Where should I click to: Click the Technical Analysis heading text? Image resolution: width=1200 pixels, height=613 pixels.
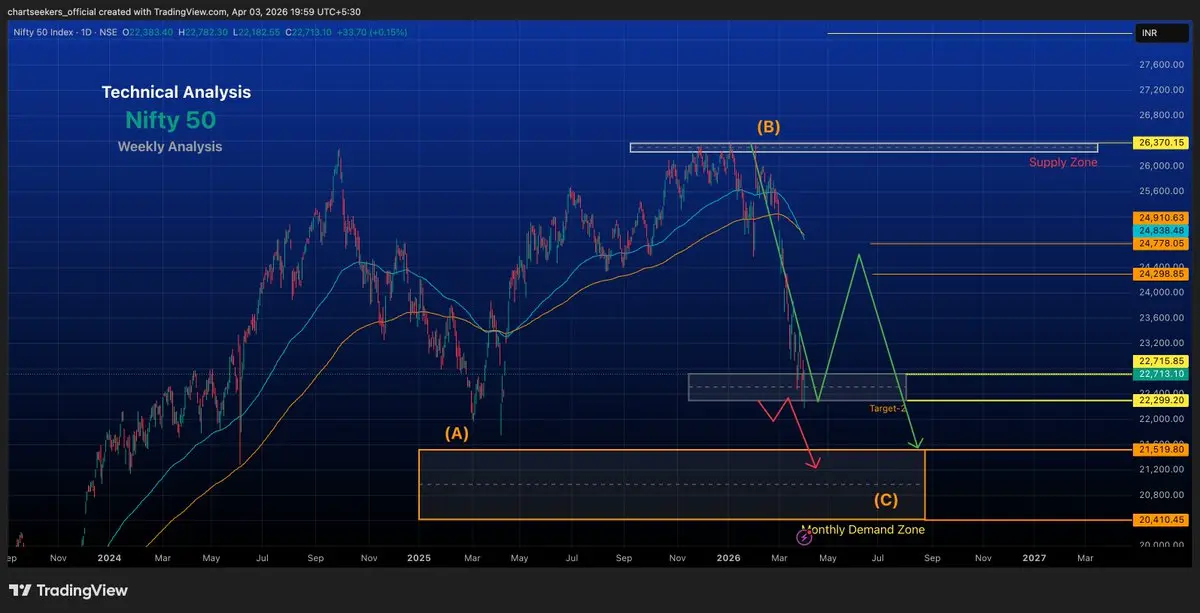[176, 92]
